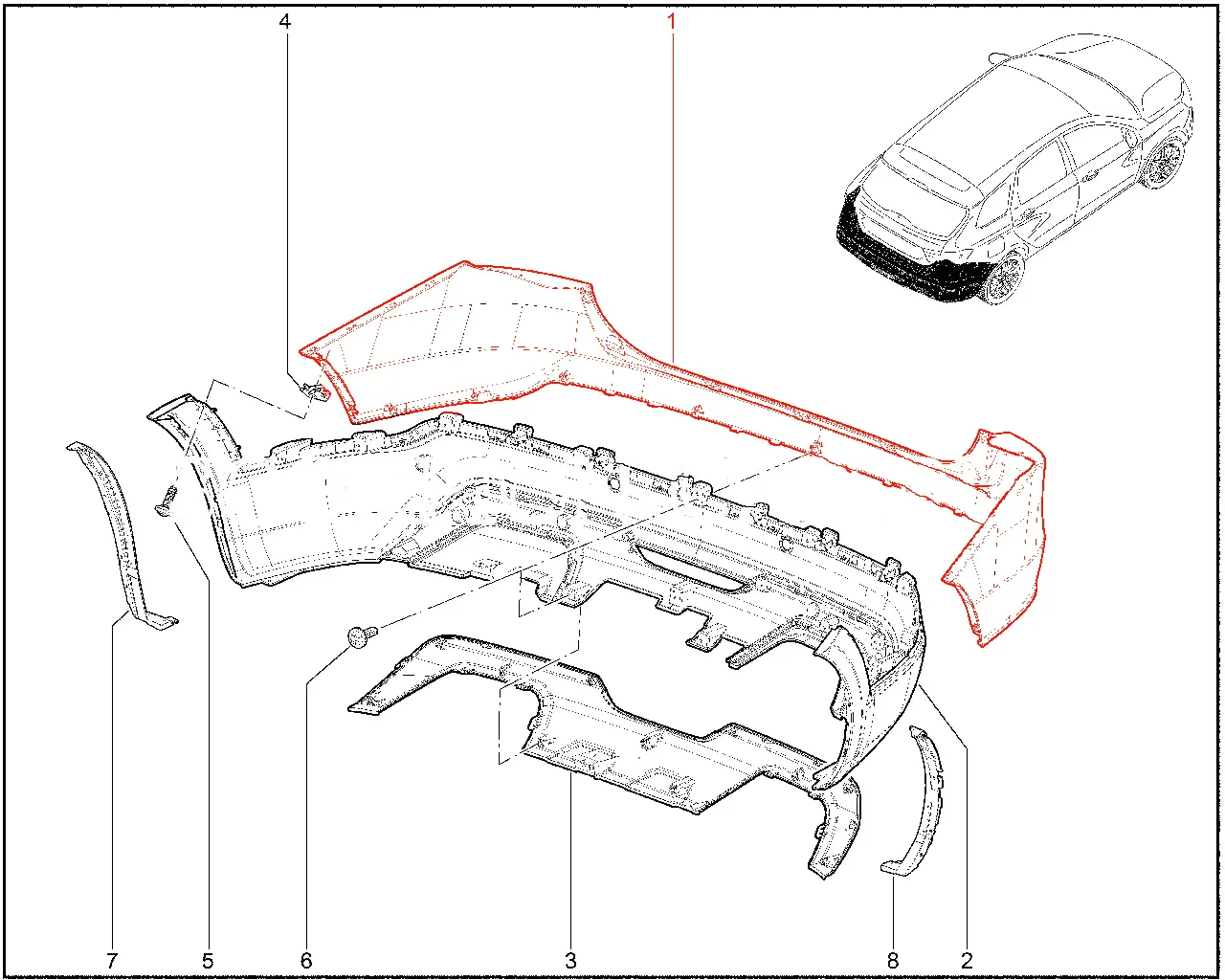
Task: Click the small clip bracket part 4
Action: (313, 391)
